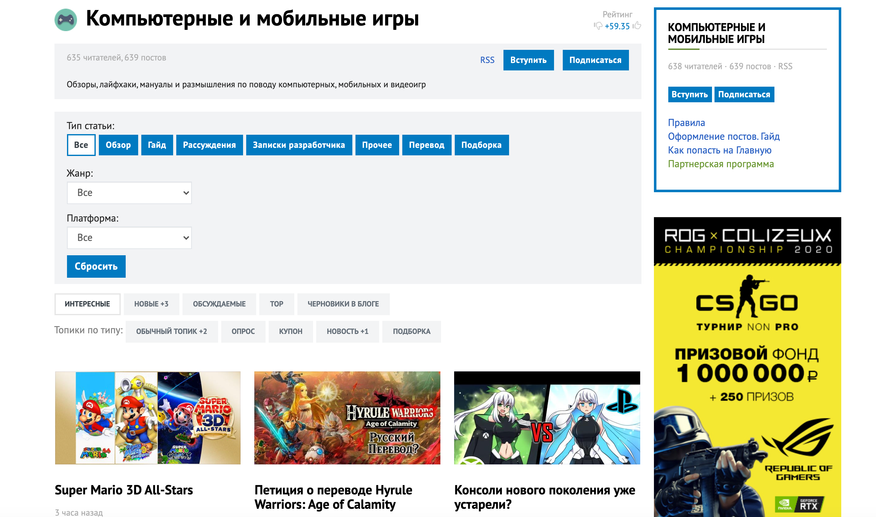Viewport: 876px width, 517px height.
Task: Switch to ОБСУЖДАЕМЫЕ tab
Action: 219,304
